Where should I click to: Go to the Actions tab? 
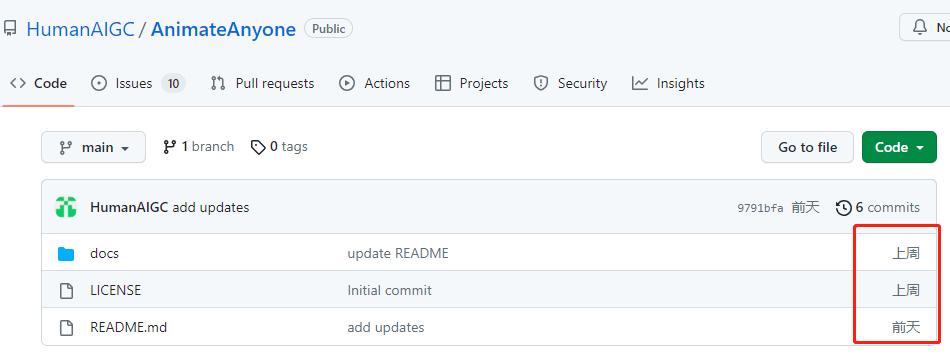click(374, 84)
